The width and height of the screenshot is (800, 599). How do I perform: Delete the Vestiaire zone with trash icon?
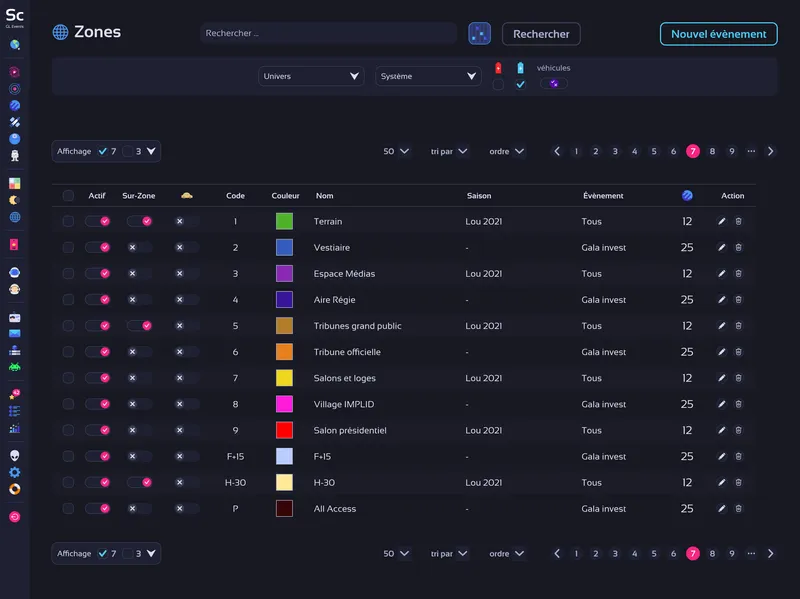[739, 247]
